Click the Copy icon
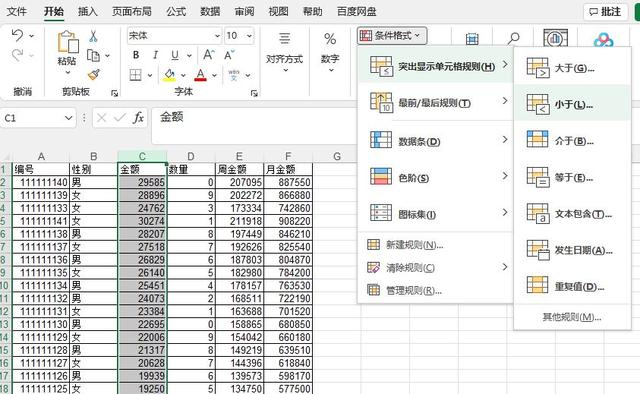Viewport: 640px width, 394px height. [93, 56]
